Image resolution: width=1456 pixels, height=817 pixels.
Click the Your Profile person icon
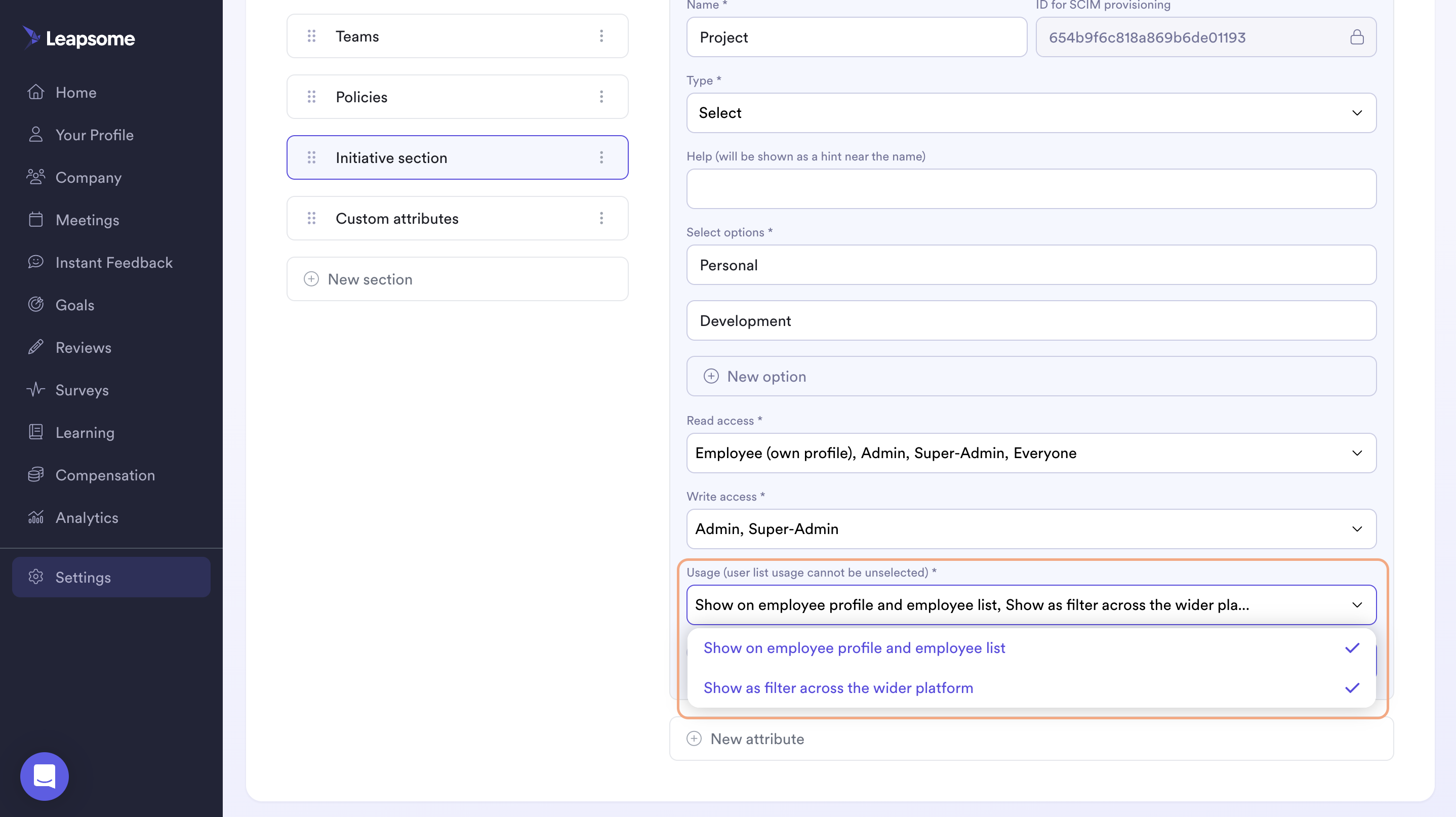(35, 134)
